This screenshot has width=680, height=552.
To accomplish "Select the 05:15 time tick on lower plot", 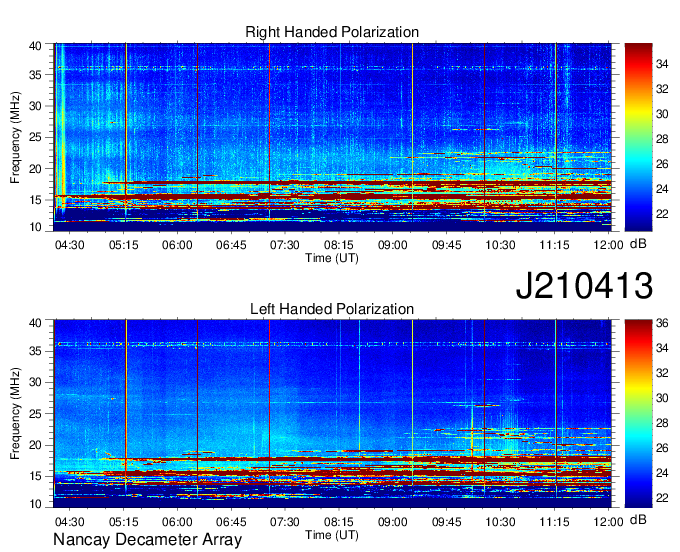I will [x=124, y=522].
